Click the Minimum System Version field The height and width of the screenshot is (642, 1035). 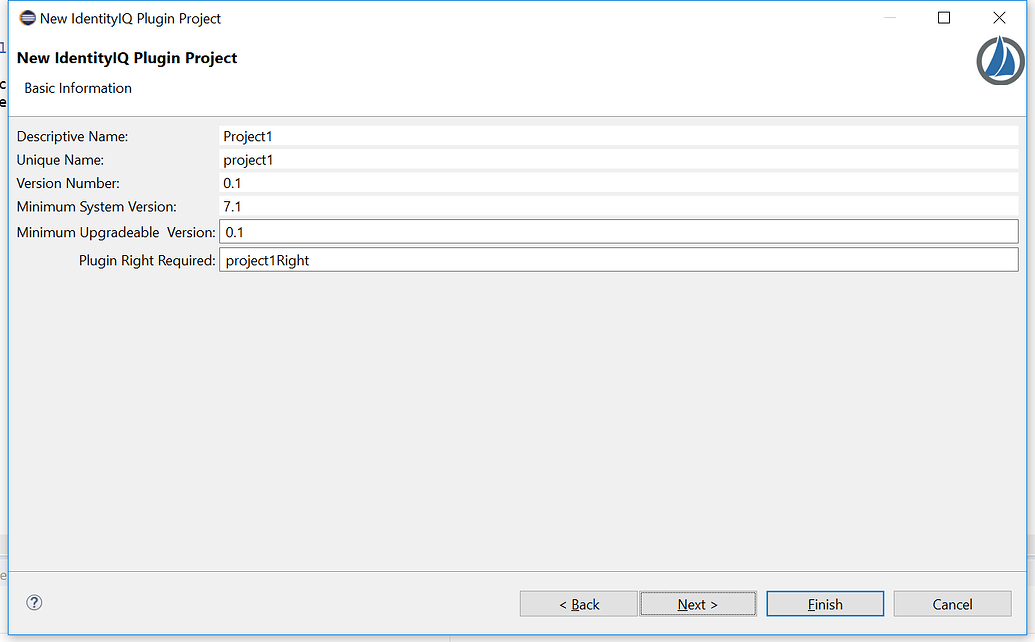coord(600,207)
